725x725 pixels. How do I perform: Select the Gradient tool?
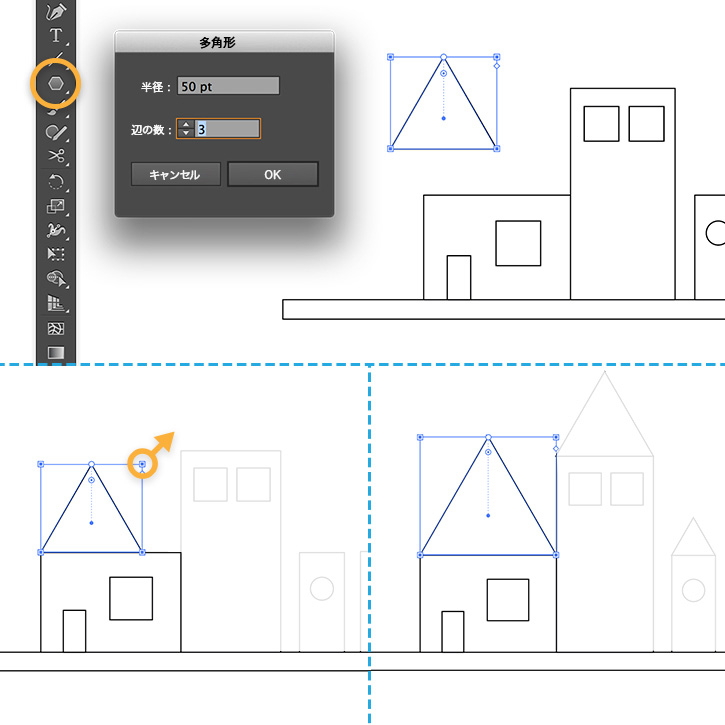point(56,353)
